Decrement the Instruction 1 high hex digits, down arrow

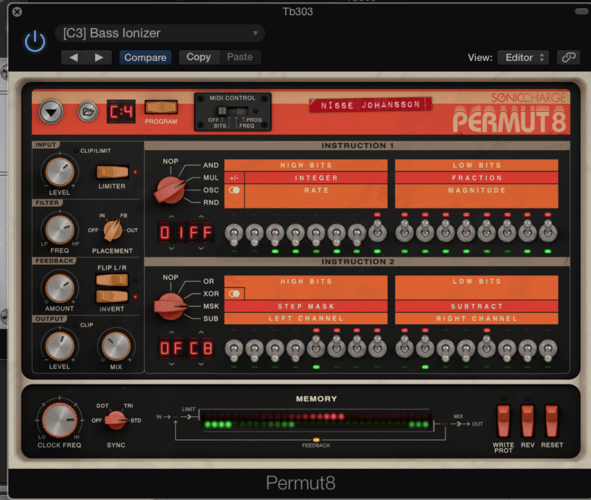(171, 248)
